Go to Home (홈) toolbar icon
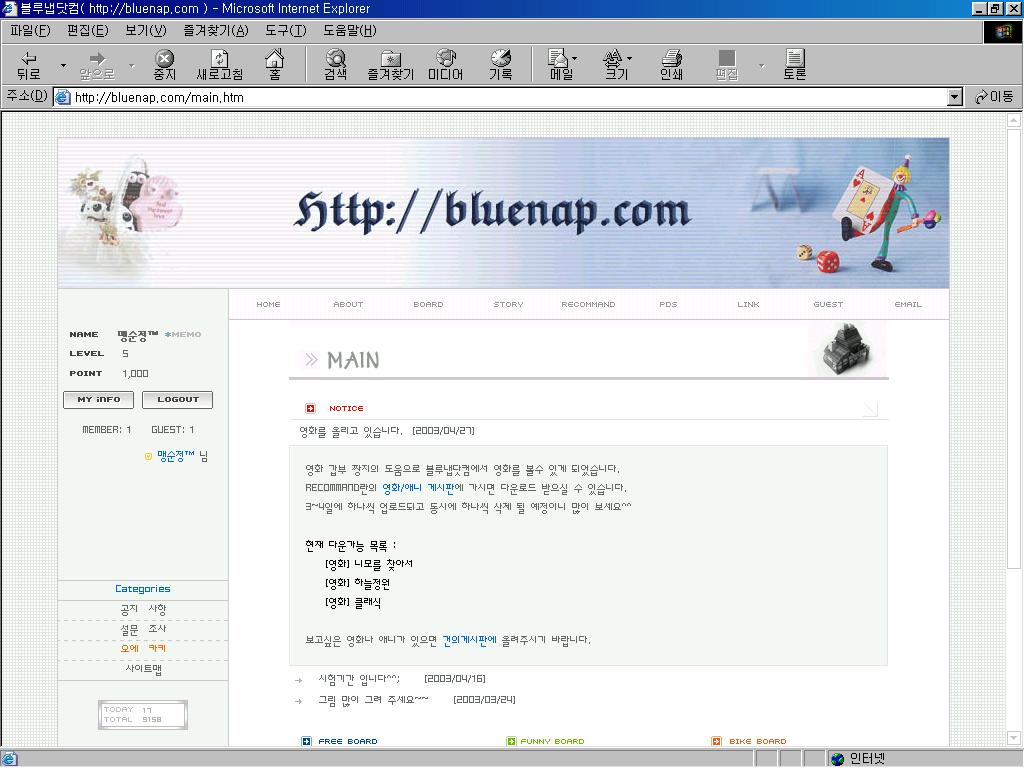 coord(273,65)
